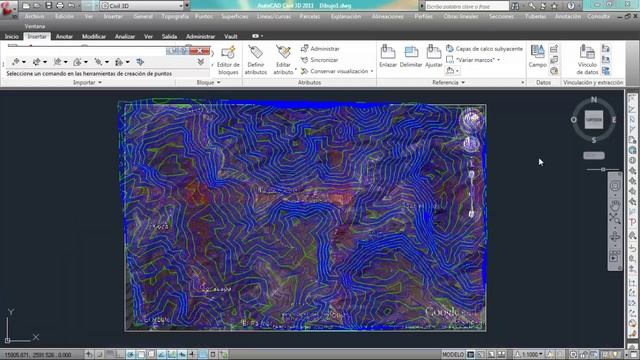The width and height of the screenshot is (640, 360).
Task: Click the New file icon in quick access toolbar
Action: point(26,6)
